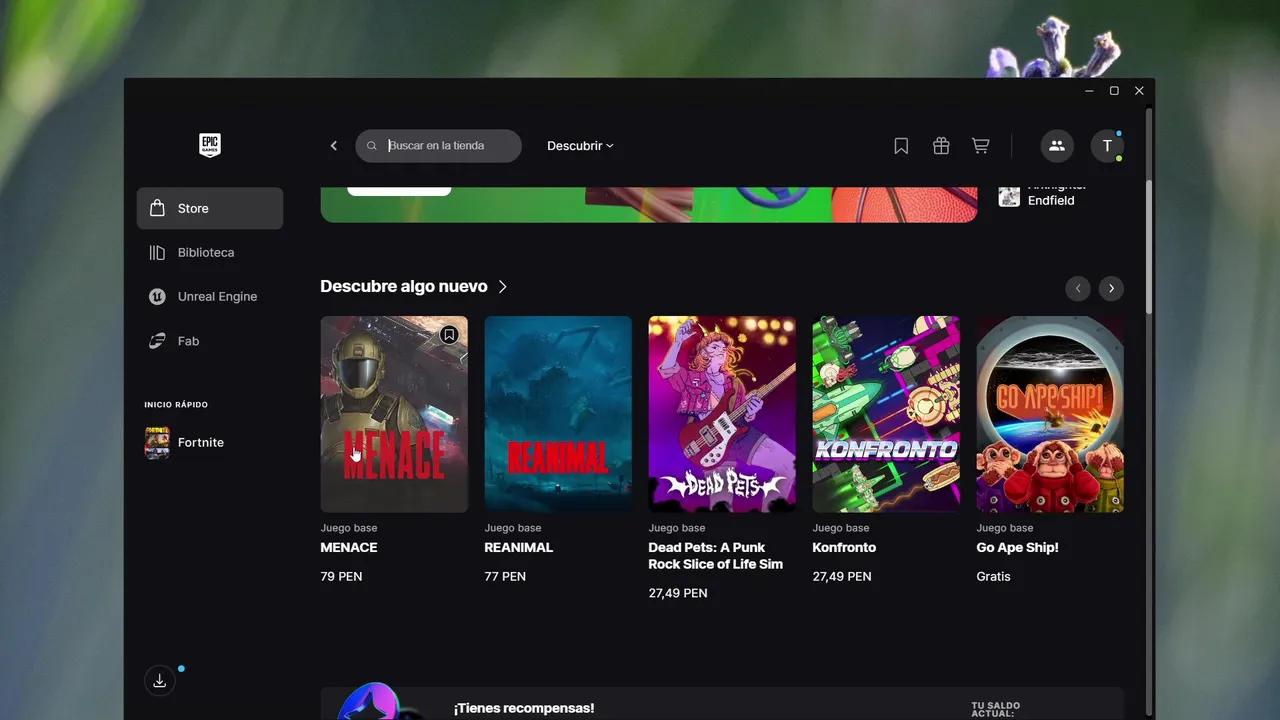Open the Dead Pets cover art
The height and width of the screenshot is (720, 1280).
[x=722, y=414]
